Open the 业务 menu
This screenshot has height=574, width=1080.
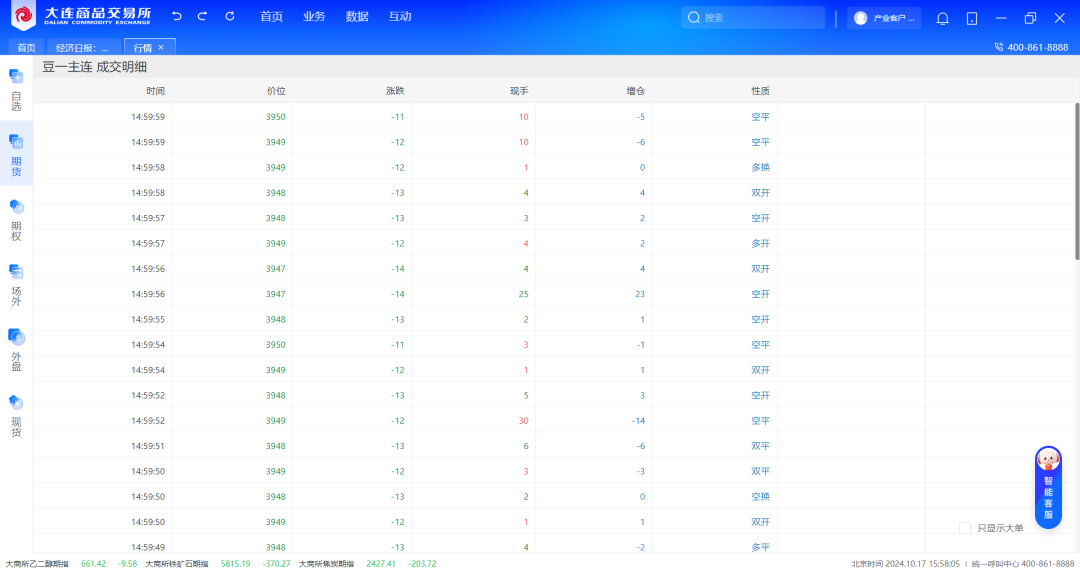click(x=314, y=17)
